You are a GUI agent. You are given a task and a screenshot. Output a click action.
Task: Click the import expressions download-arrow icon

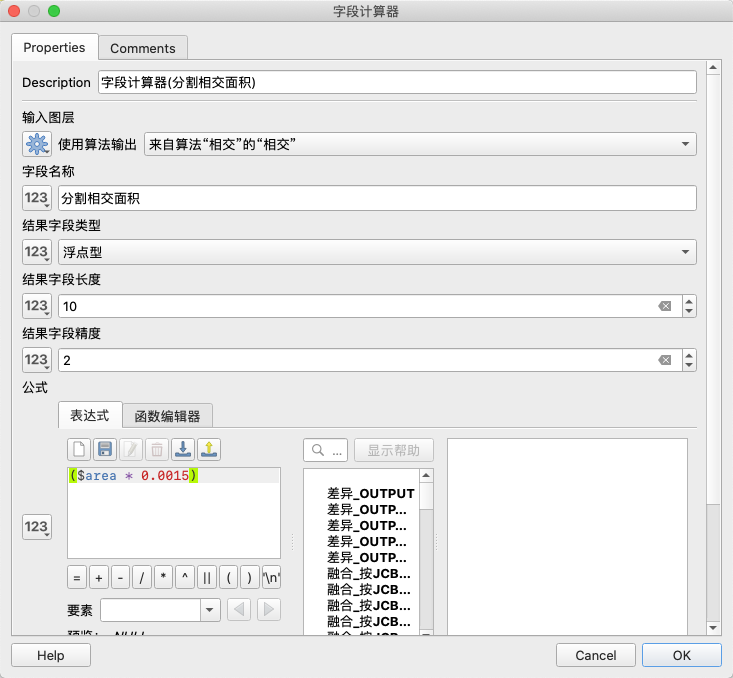coord(183,449)
